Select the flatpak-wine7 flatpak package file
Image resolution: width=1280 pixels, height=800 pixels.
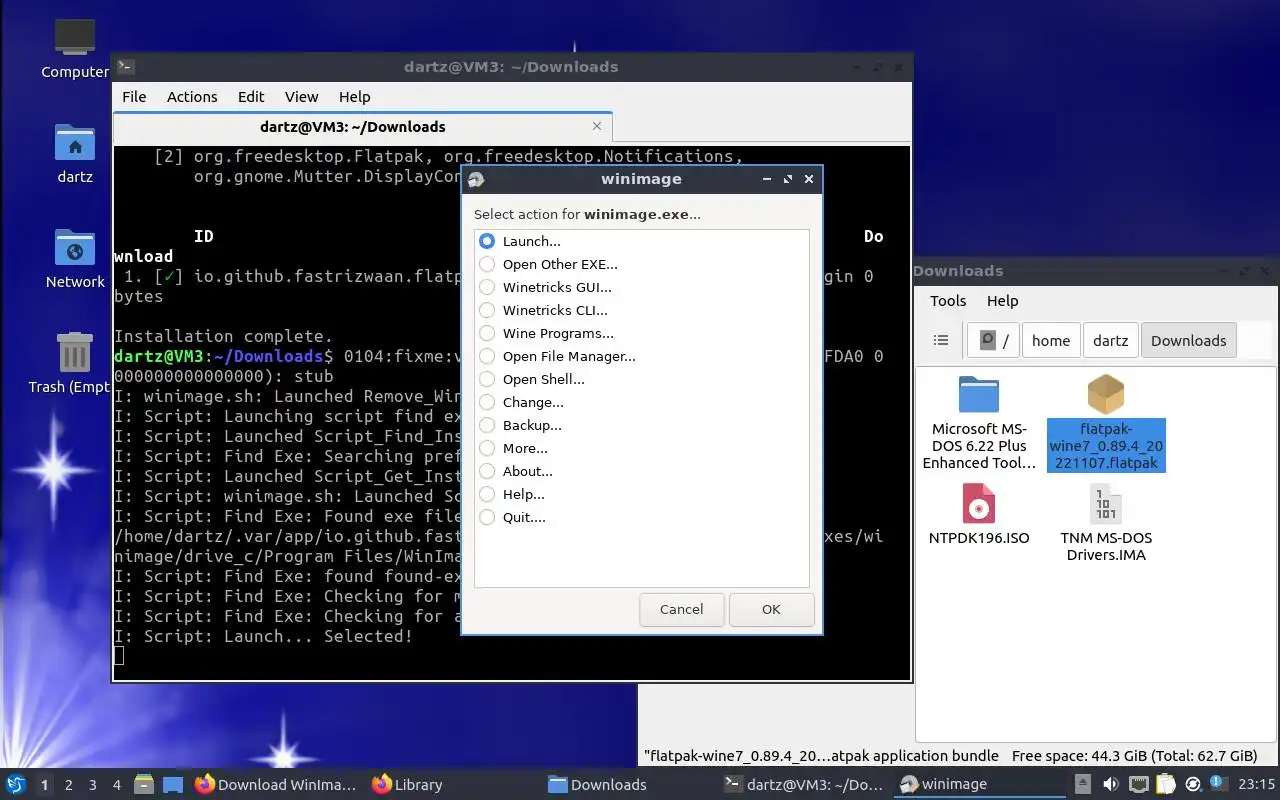1105,423
